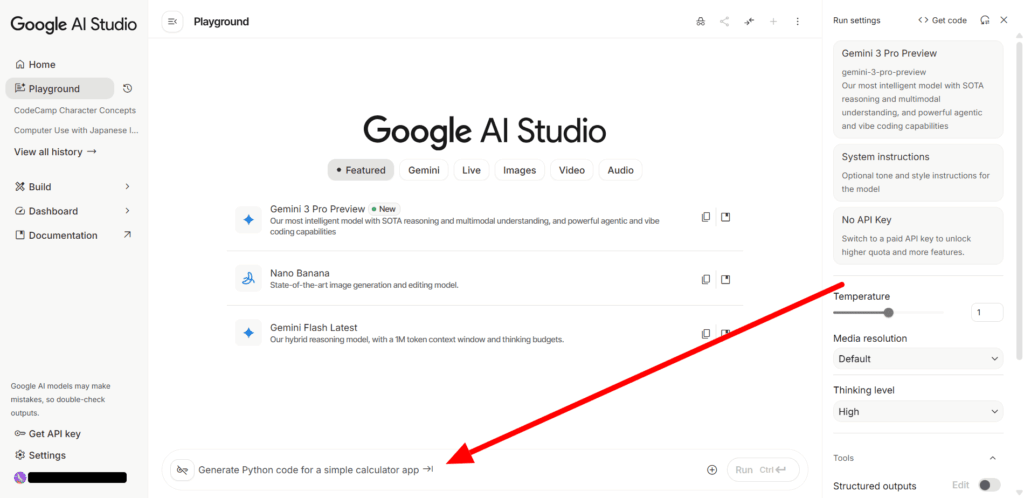Click the add media plus icon in prompt bar

tap(712, 470)
